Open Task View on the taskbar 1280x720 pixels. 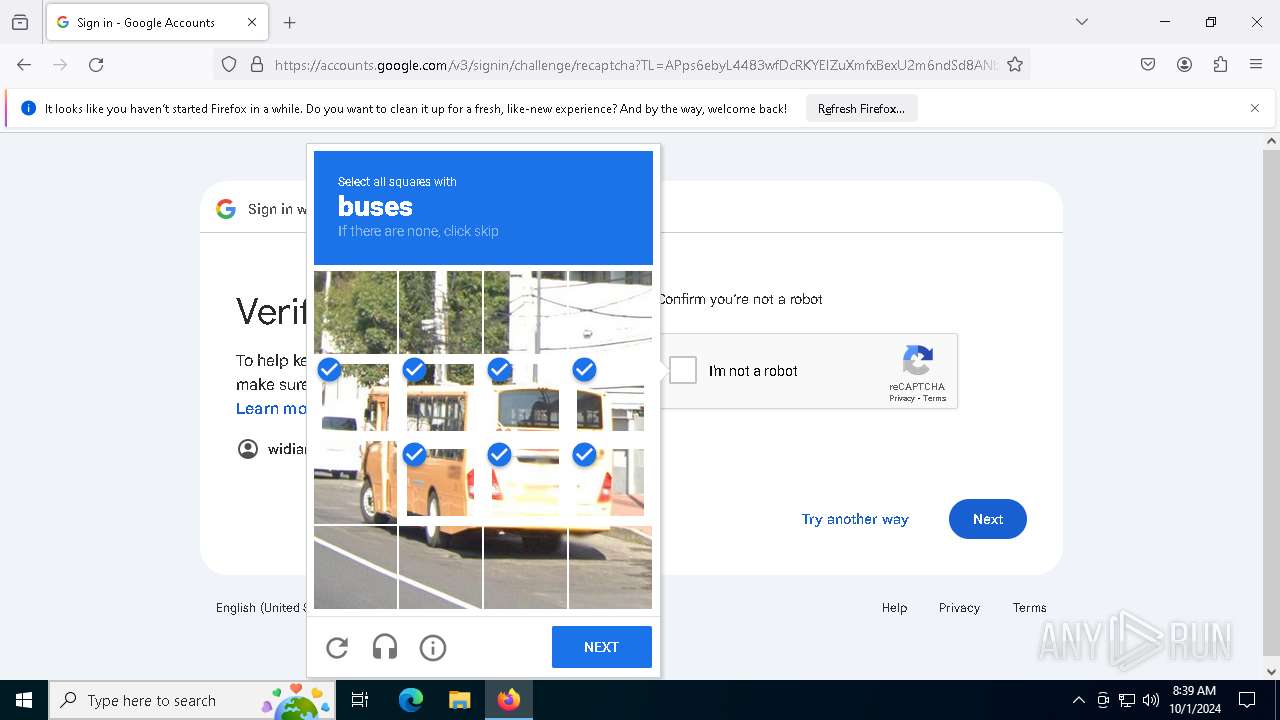coord(360,700)
